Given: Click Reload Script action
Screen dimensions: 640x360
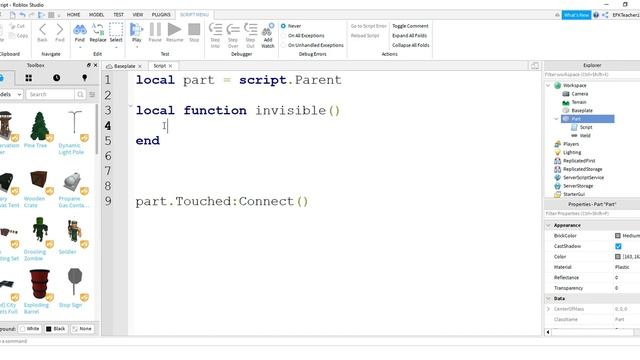Looking at the screenshot, I should click(x=365, y=36).
